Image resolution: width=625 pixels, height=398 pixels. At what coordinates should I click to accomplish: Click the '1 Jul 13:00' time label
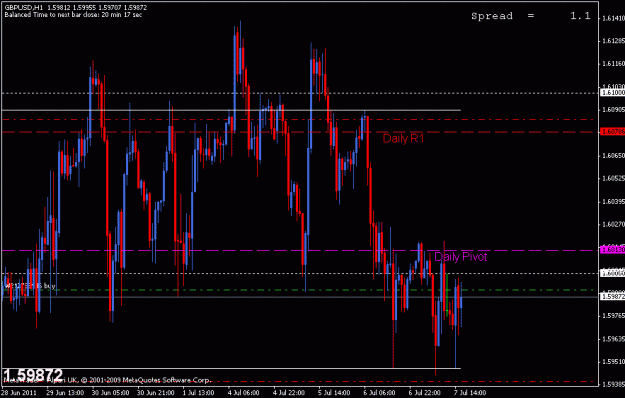199,393
